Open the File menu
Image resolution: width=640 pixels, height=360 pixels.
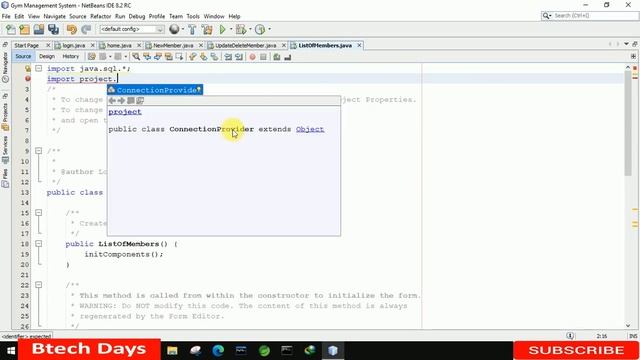coord(6,16)
